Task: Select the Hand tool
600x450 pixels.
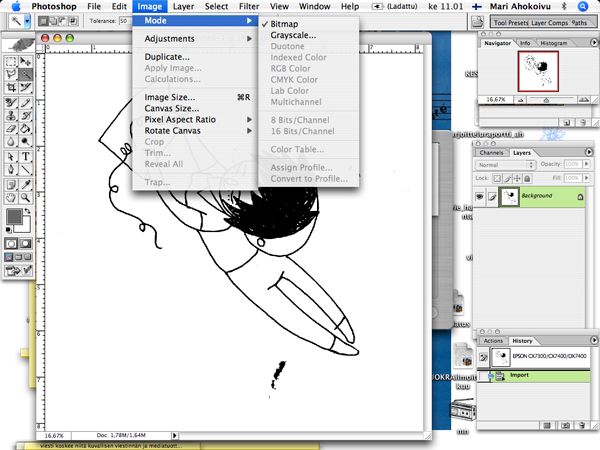Action: [x=11, y=198]
